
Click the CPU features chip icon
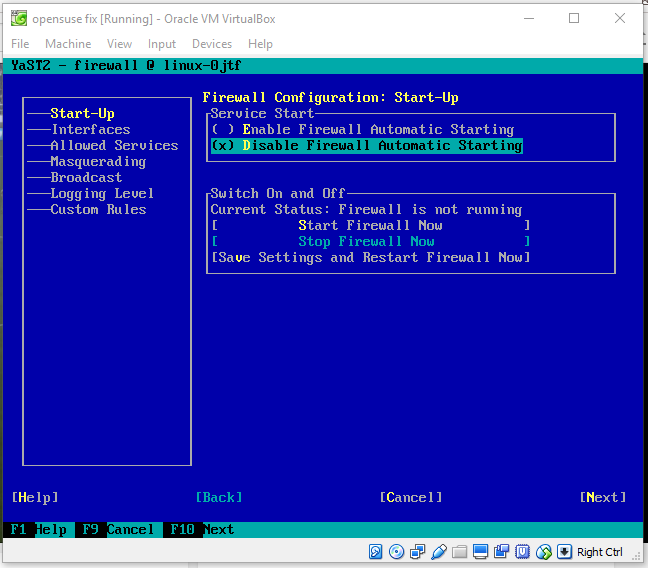click(x=523, y=551)
